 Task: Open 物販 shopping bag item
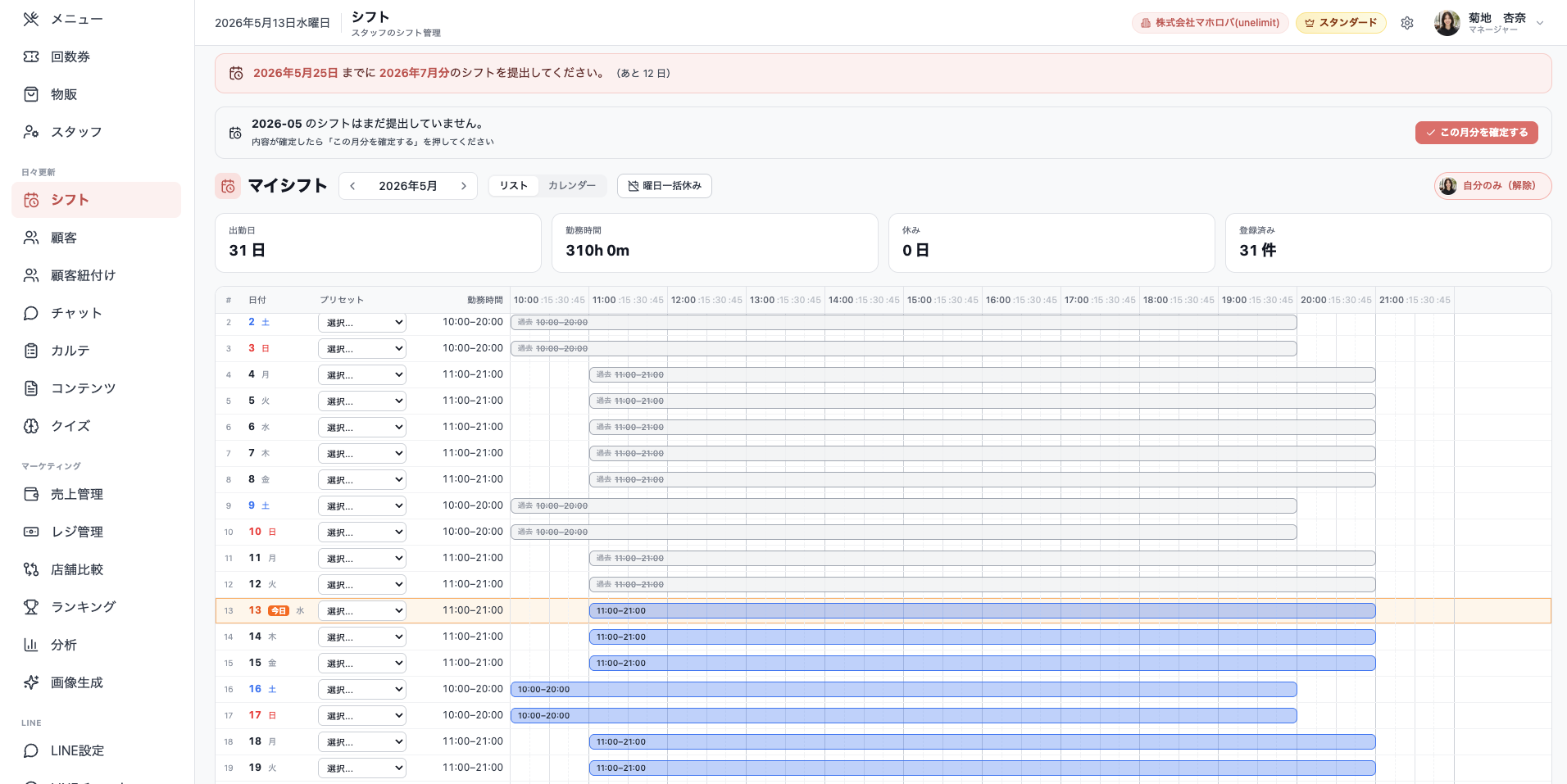[x=96, y=94]
